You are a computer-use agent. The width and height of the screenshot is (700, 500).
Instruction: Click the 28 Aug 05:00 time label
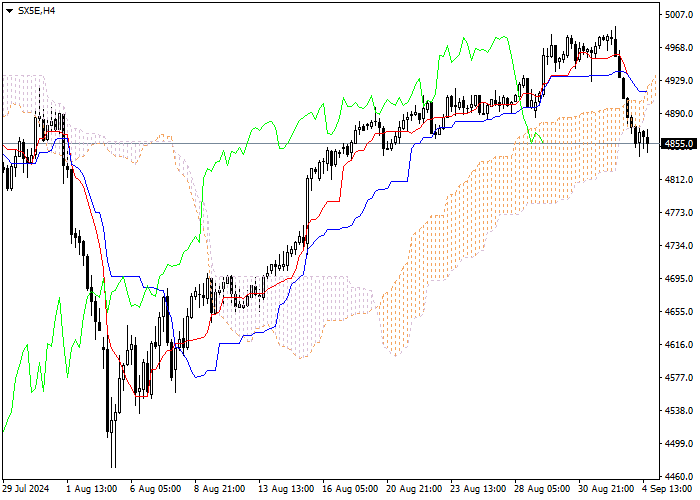[542, 489]
